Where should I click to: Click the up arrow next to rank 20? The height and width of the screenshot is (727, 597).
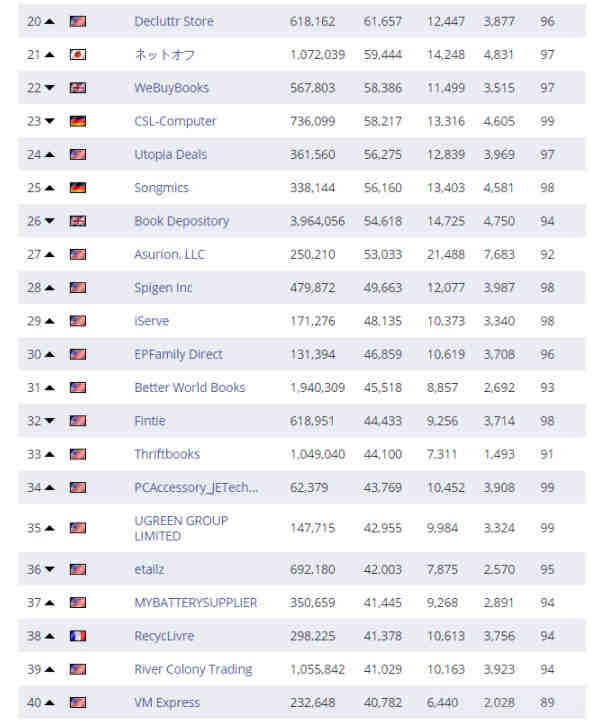pos(50,21)
